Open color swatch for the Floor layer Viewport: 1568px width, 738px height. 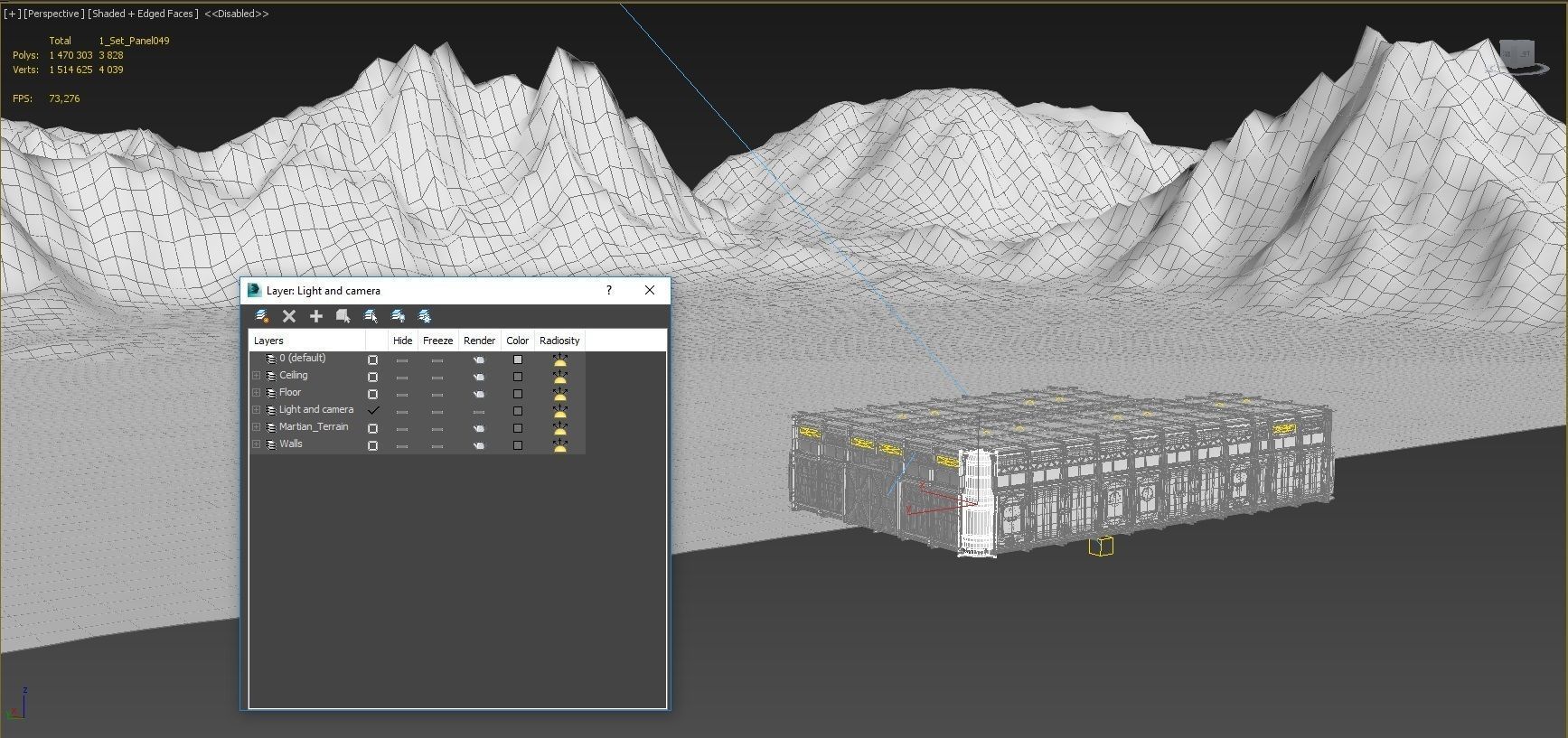pyautogui.click(x=518, y=394)
